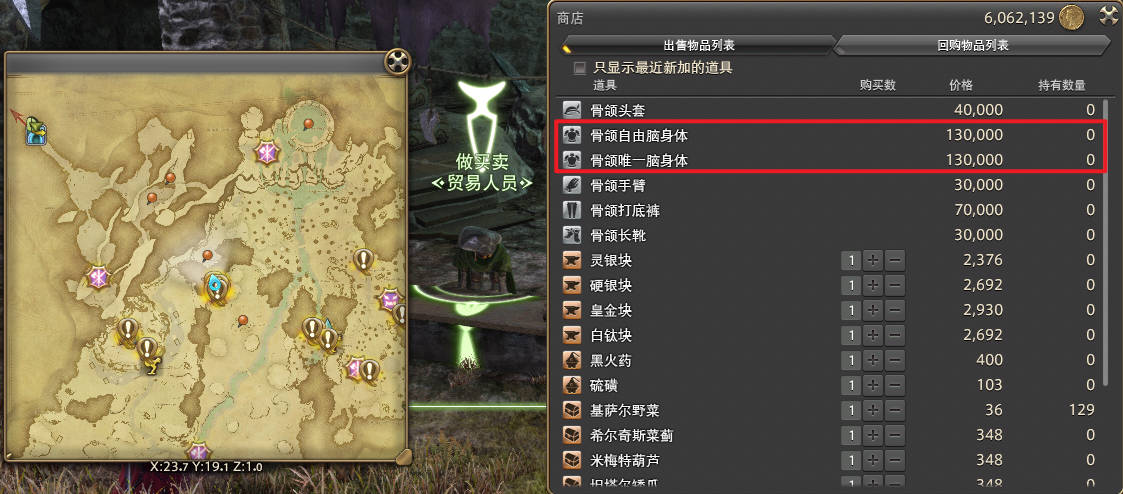Click the 骨颌长靴 boots item icon
The width and height of the screenshot is (1123, 494).
click(x=572, y=235)
